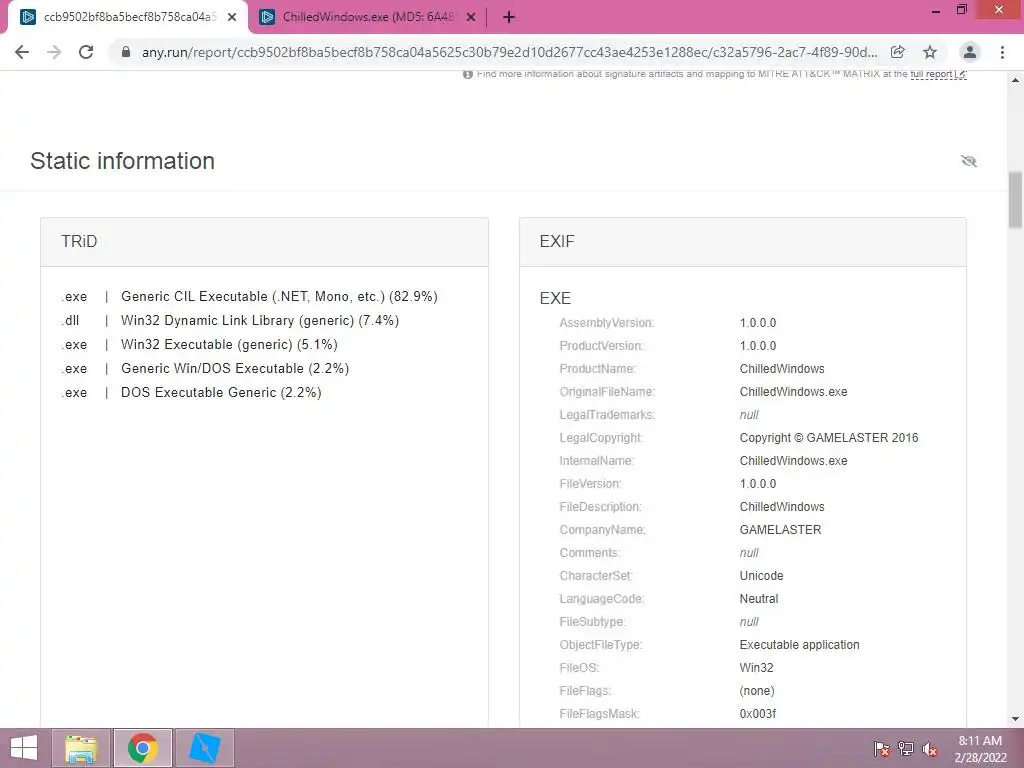Viewport: 1024px width, 768px height.
Task: Click the FileVersion label
Action: click(x=590, y=484)
